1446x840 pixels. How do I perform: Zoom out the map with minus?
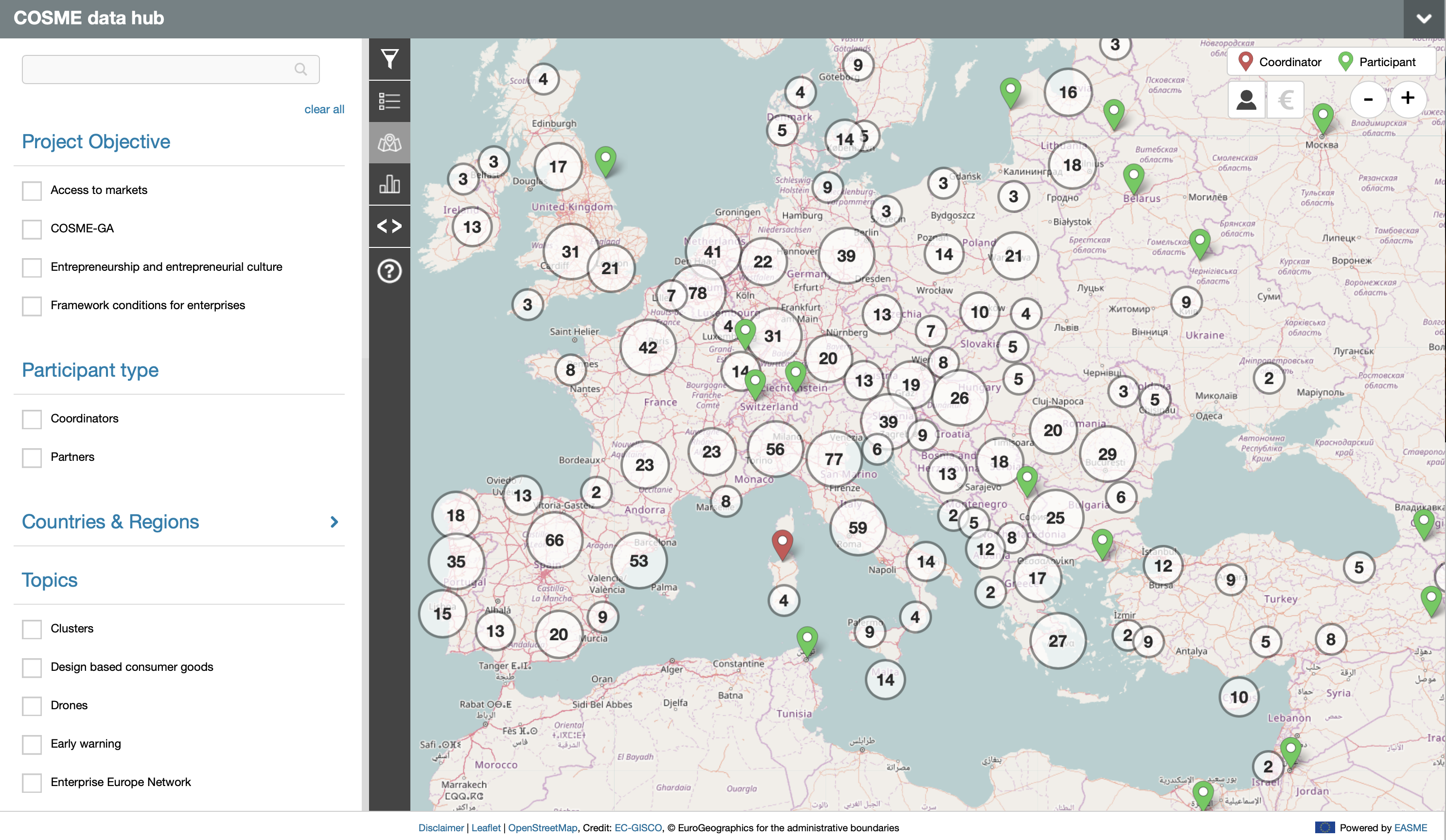(1368, 99)
